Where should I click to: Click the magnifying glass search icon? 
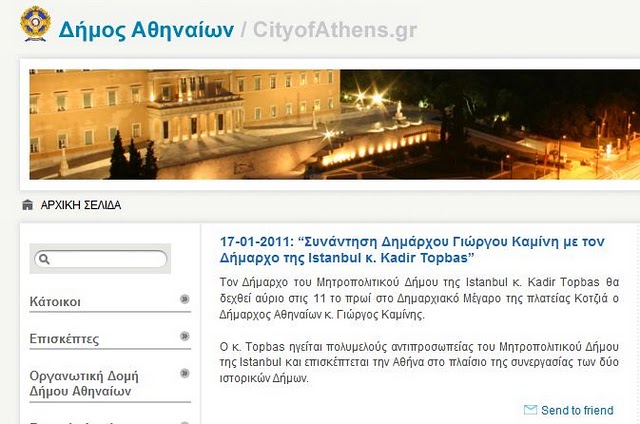[44, 259]
